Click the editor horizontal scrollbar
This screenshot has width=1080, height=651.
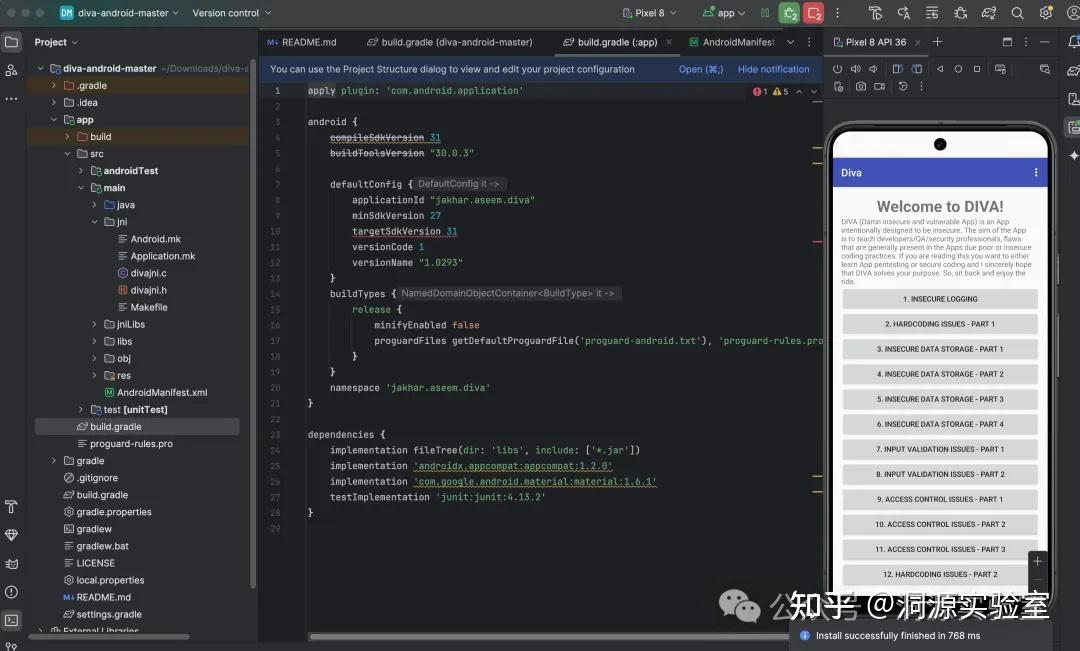pyautogui.click(x=550, y=636)
